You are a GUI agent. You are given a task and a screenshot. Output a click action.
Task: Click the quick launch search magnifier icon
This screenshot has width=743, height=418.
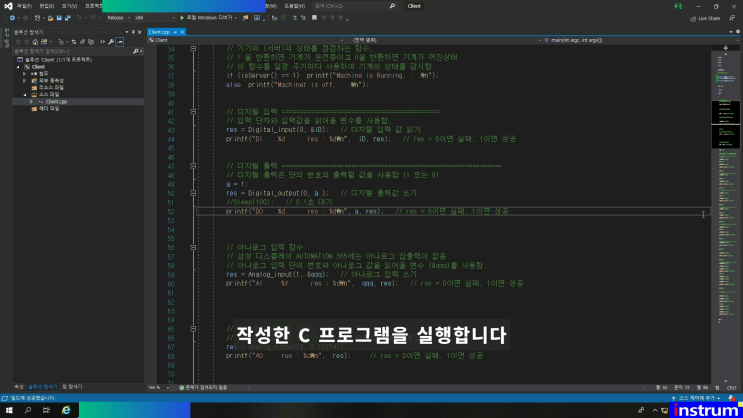[x=392, y=6]
